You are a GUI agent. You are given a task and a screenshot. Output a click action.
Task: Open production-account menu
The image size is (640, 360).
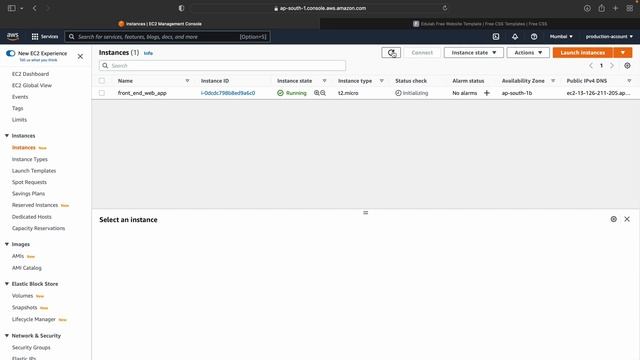(x=609, y=37)
